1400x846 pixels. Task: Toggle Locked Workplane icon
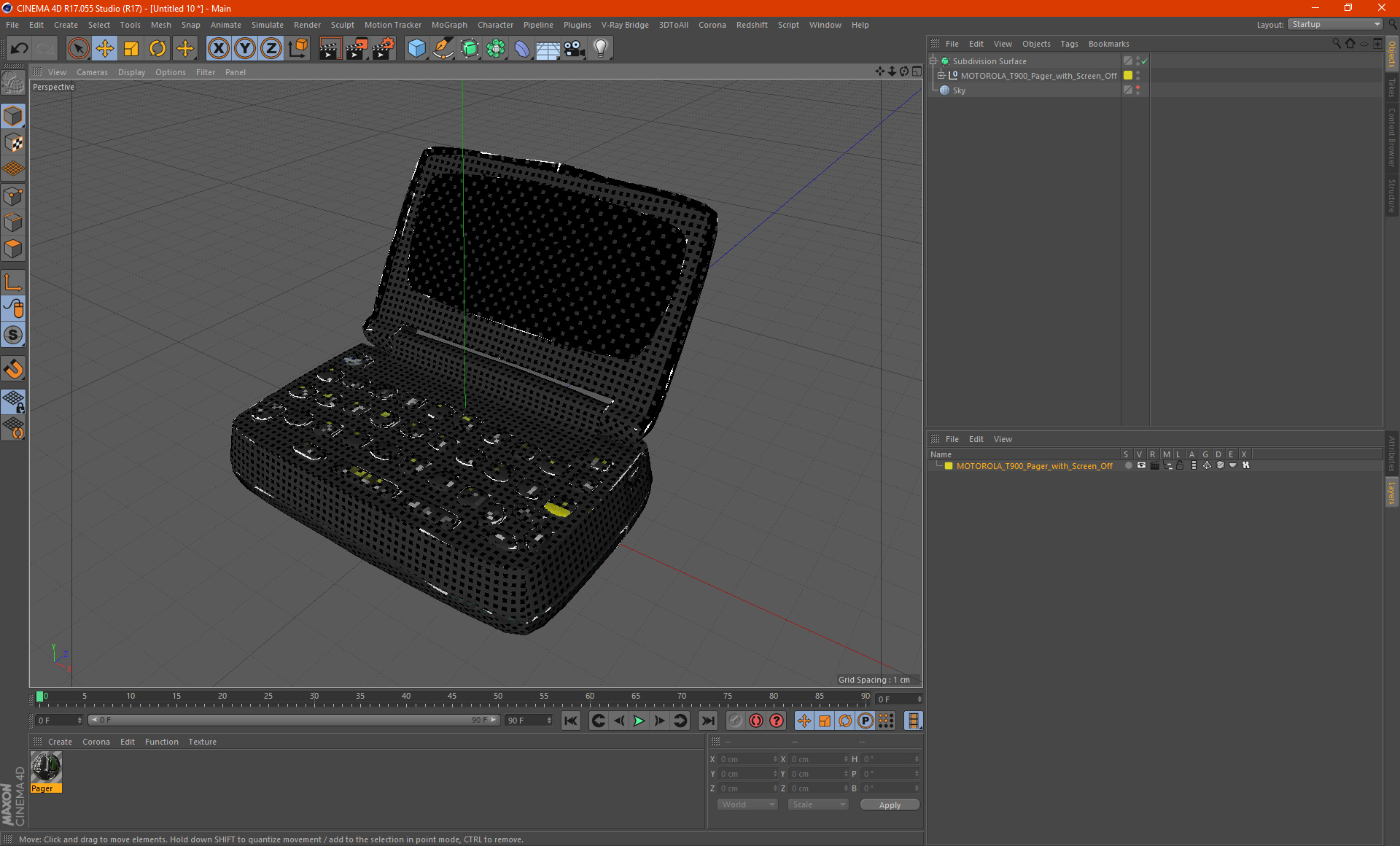tap(13, 401)
